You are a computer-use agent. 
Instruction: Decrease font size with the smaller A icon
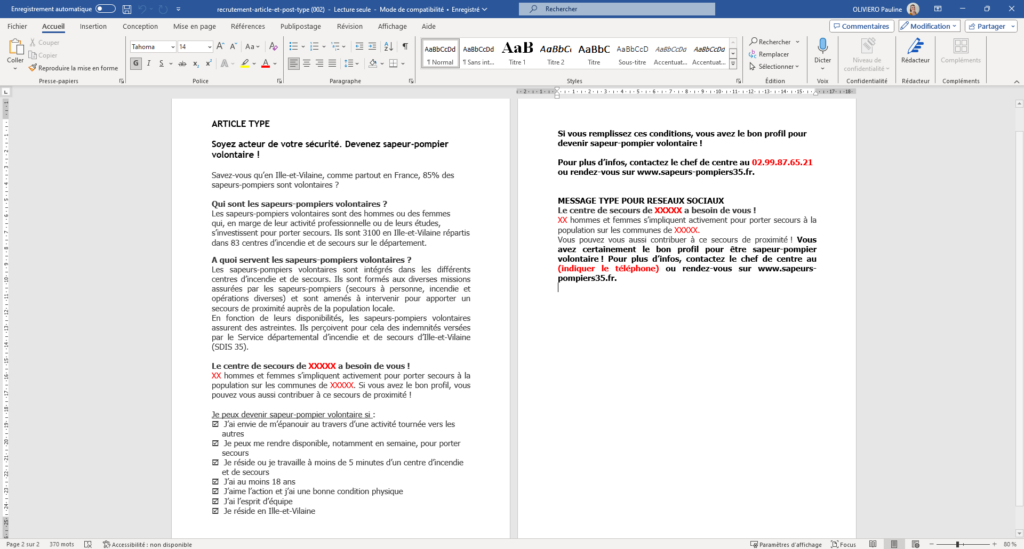point(233,46)
